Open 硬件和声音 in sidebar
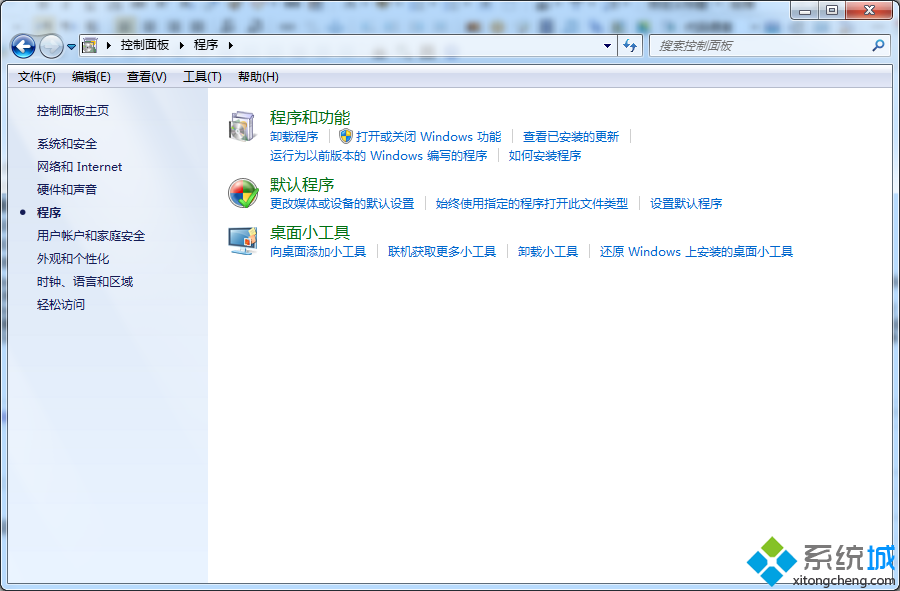The image size is (900, 591). [67, 190]
